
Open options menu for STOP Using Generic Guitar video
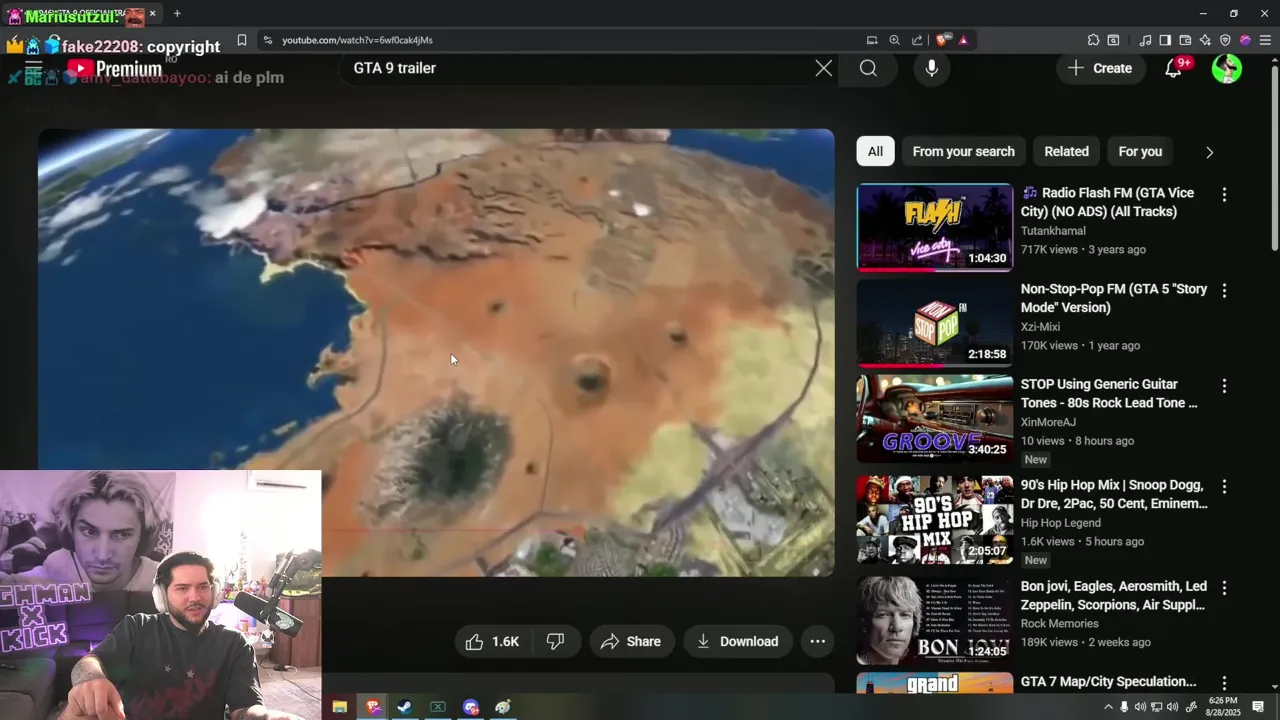coord(1224,386)
